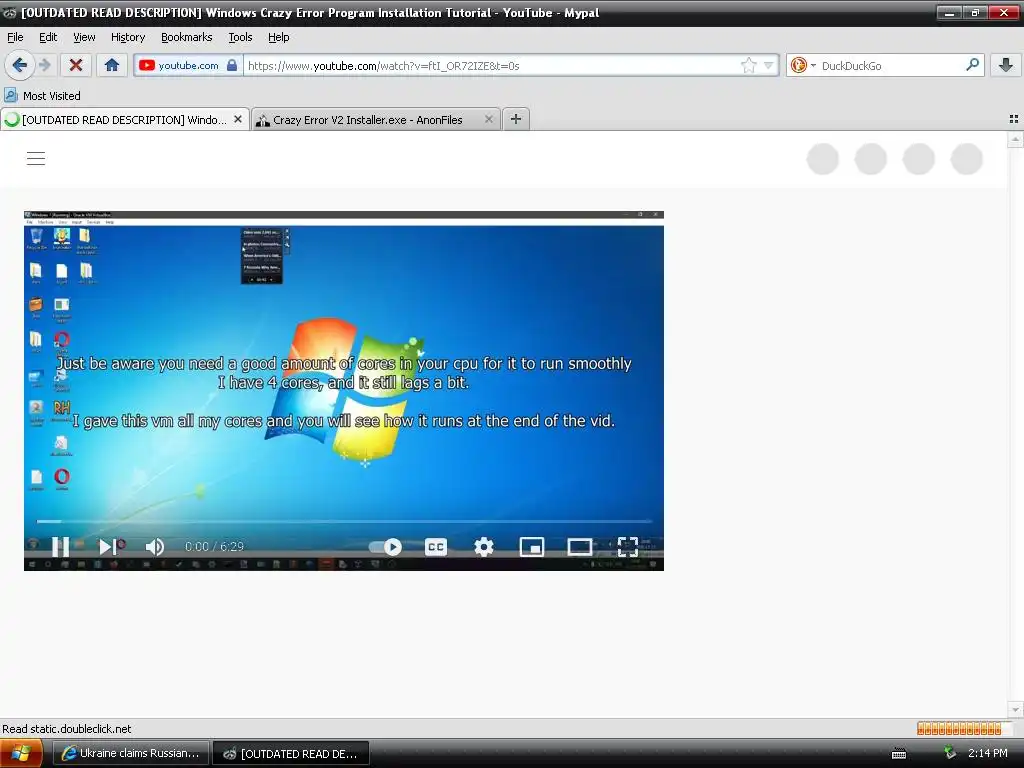Open the History menu

tap(128, 37)
